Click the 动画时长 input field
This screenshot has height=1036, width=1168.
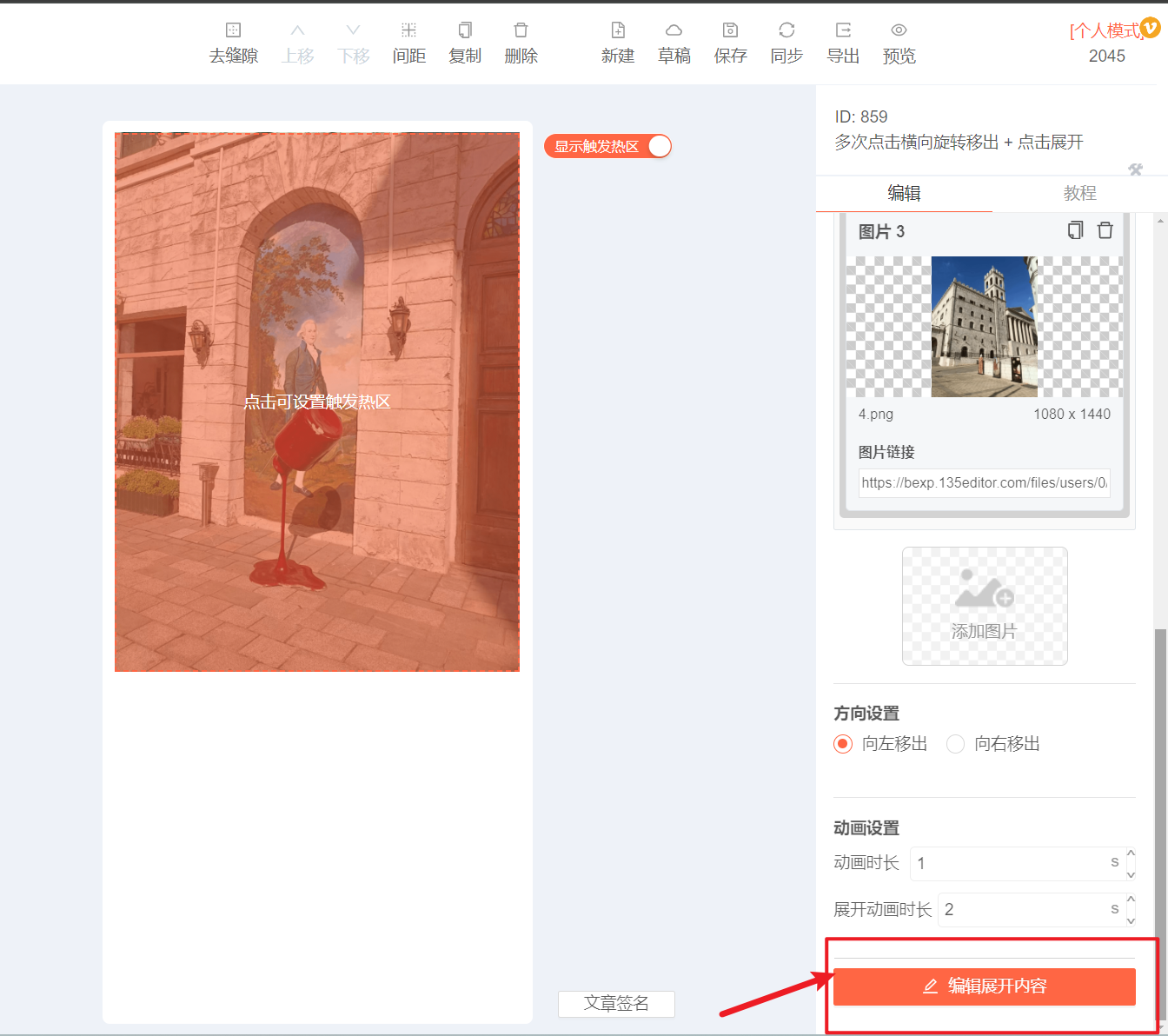pos(1017,863)
